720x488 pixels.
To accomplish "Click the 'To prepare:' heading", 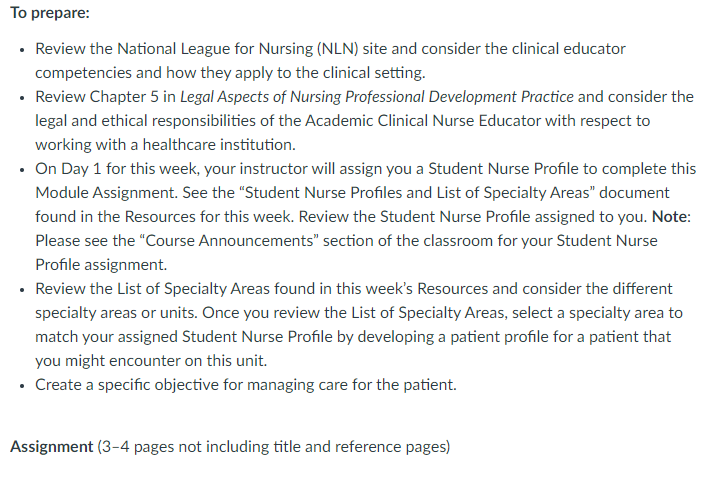I will point(50,13).
